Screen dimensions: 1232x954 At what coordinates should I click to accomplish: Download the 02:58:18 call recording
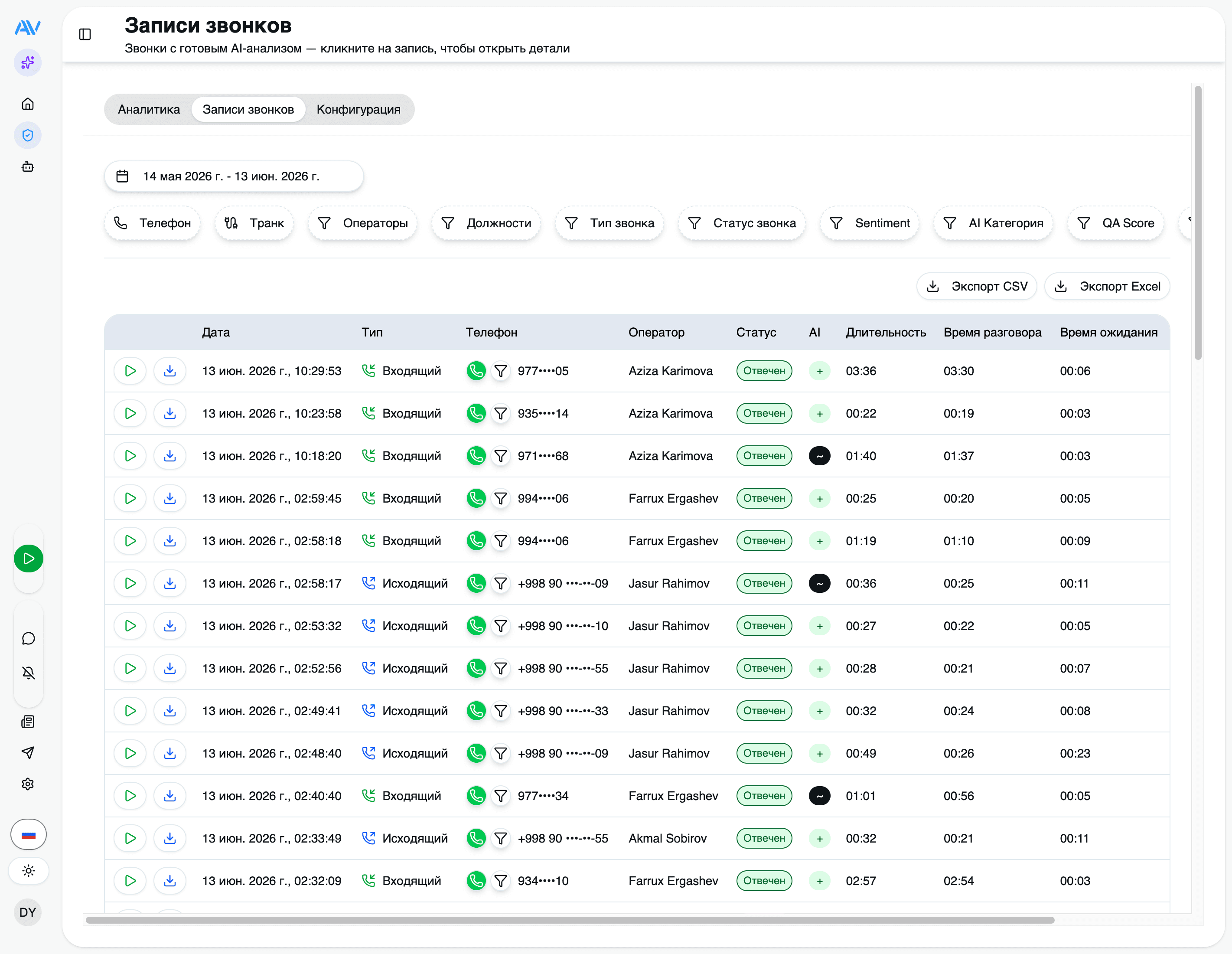pos(170,541)
